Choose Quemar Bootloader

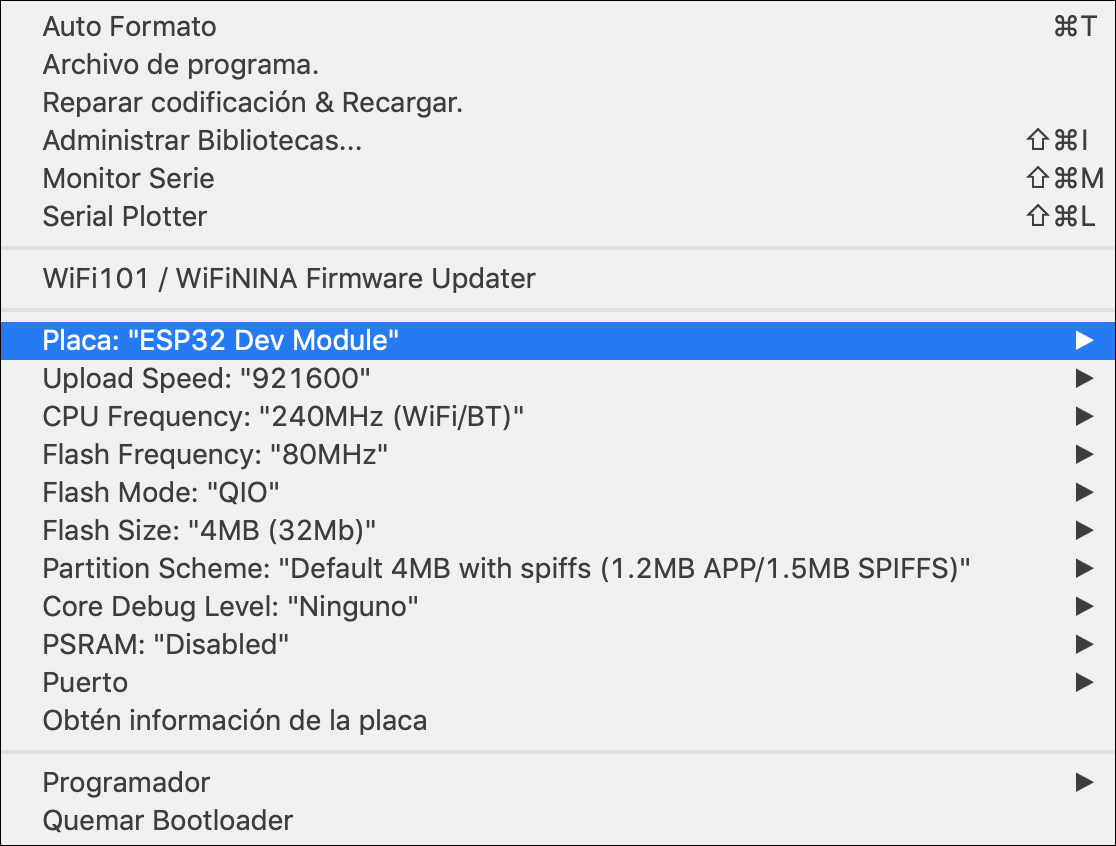click(x=558, y=820)
